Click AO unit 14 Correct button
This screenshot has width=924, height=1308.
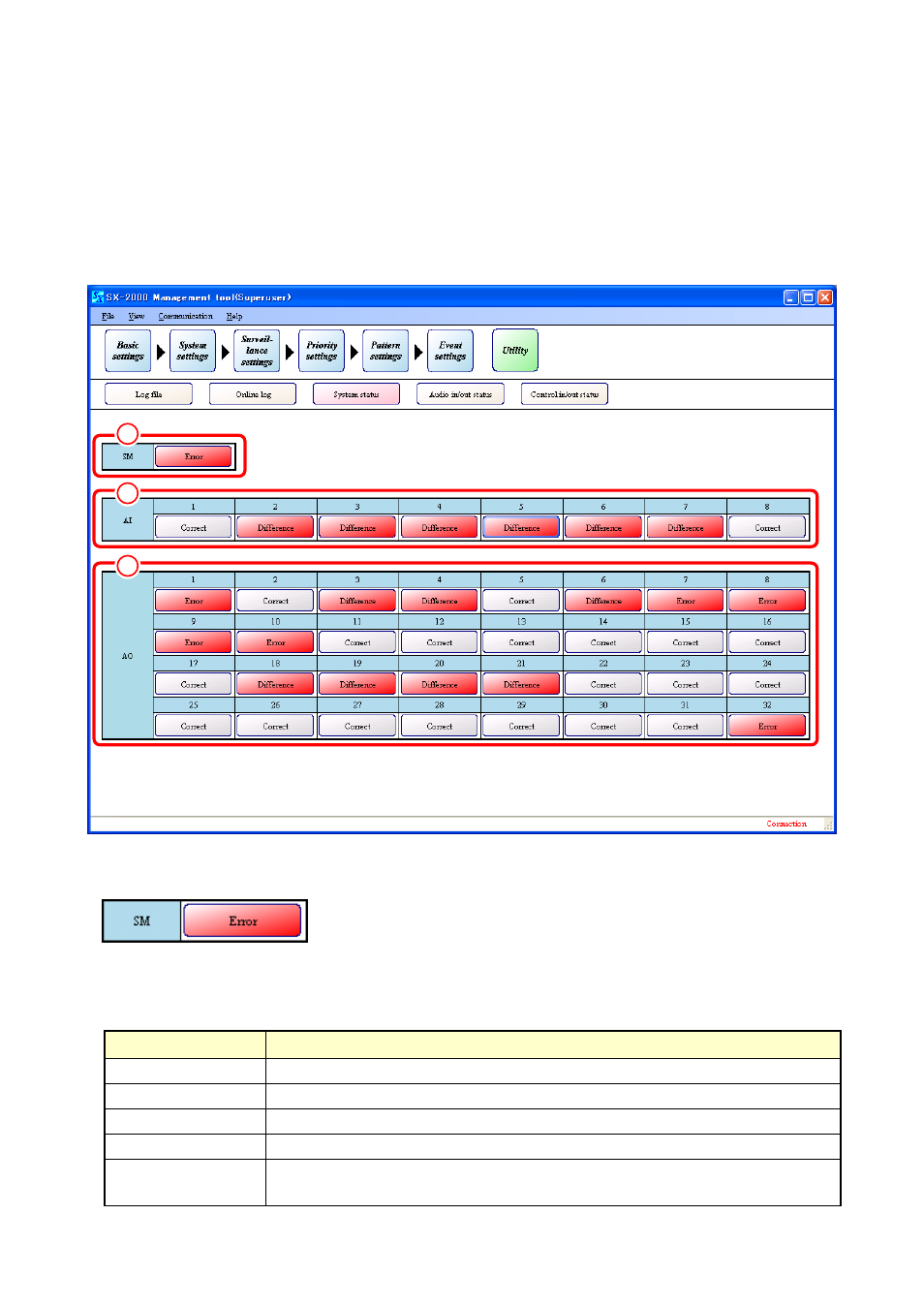(x=603, y=642)
